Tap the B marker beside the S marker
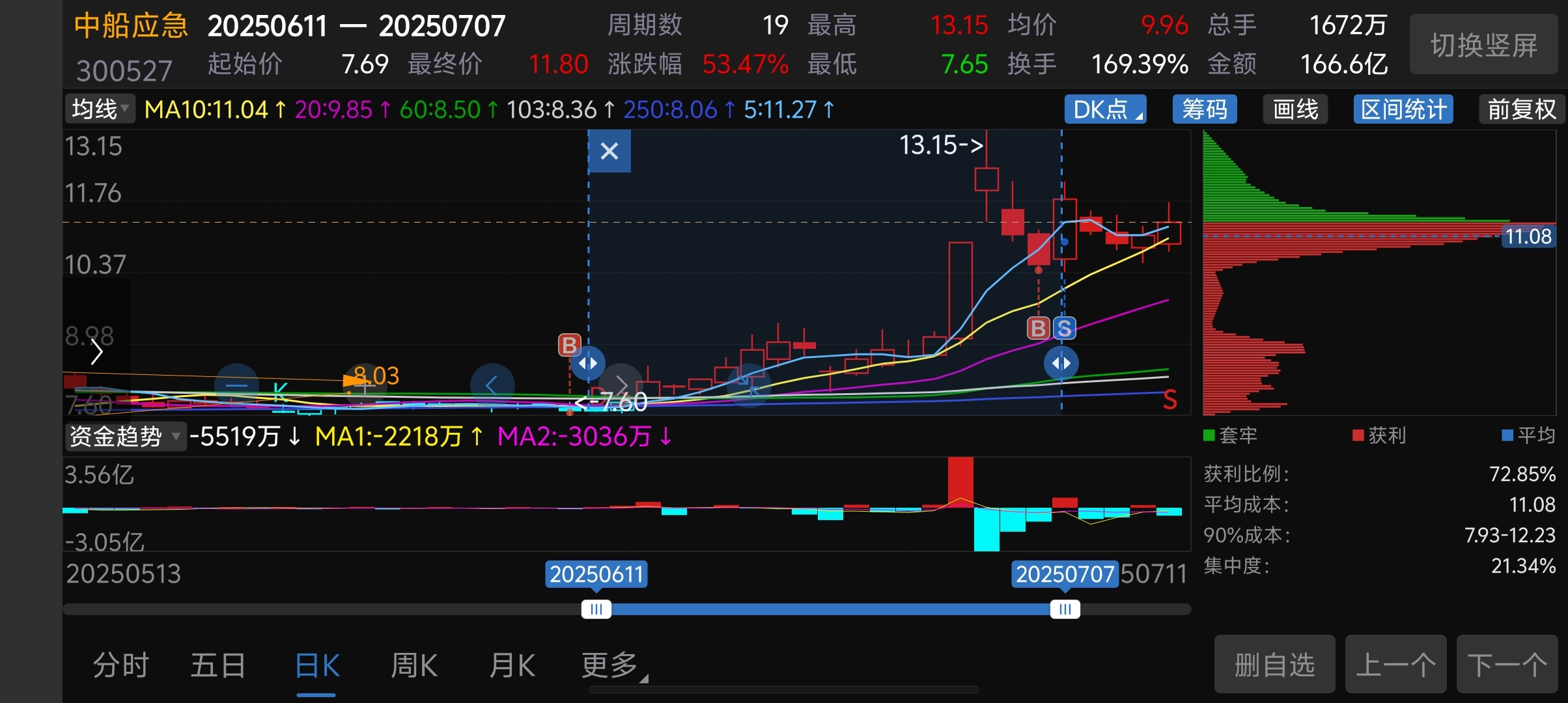This screenshot has height=703, width=1568. click(x=1039, y=328)
